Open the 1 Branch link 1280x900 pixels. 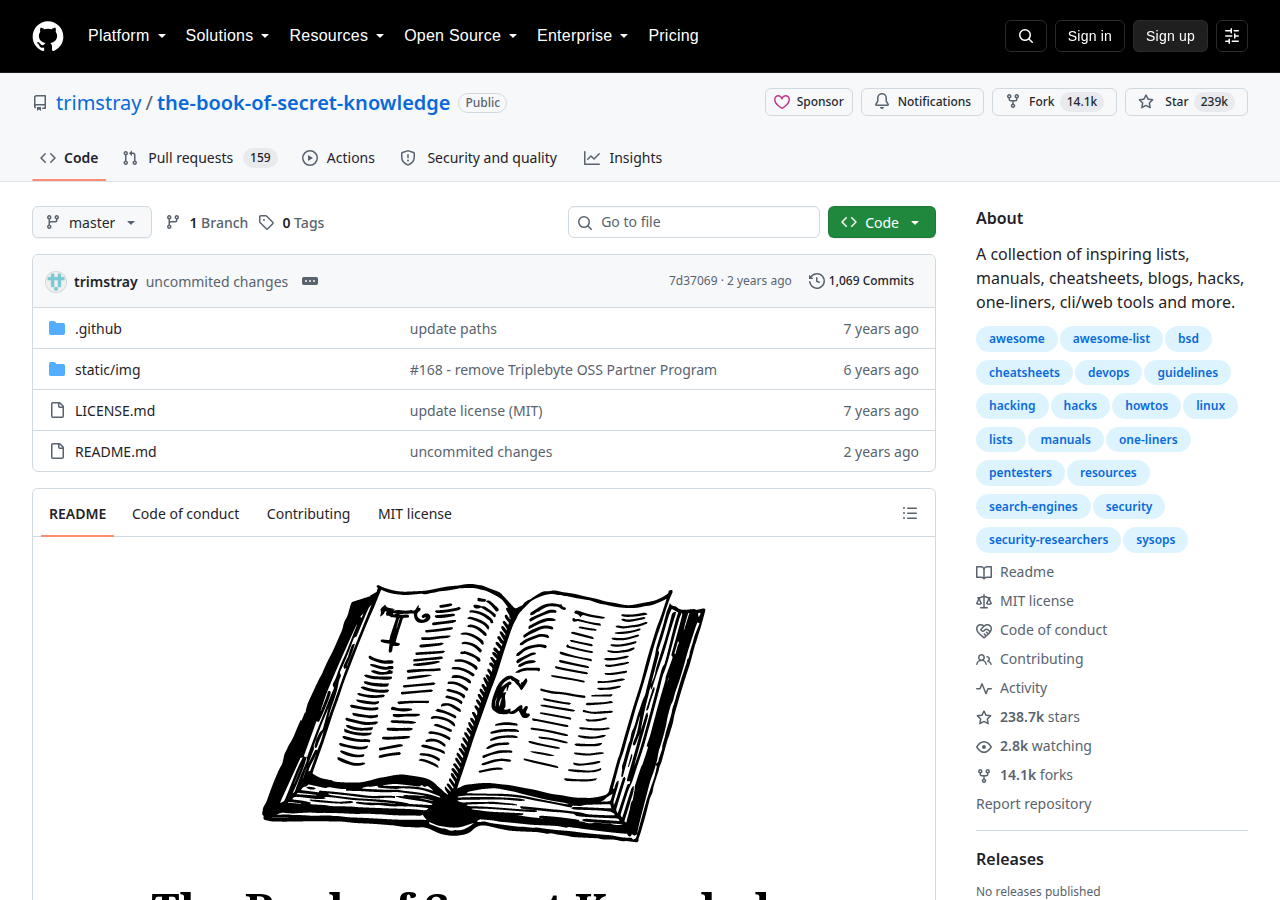coord(207,222)
